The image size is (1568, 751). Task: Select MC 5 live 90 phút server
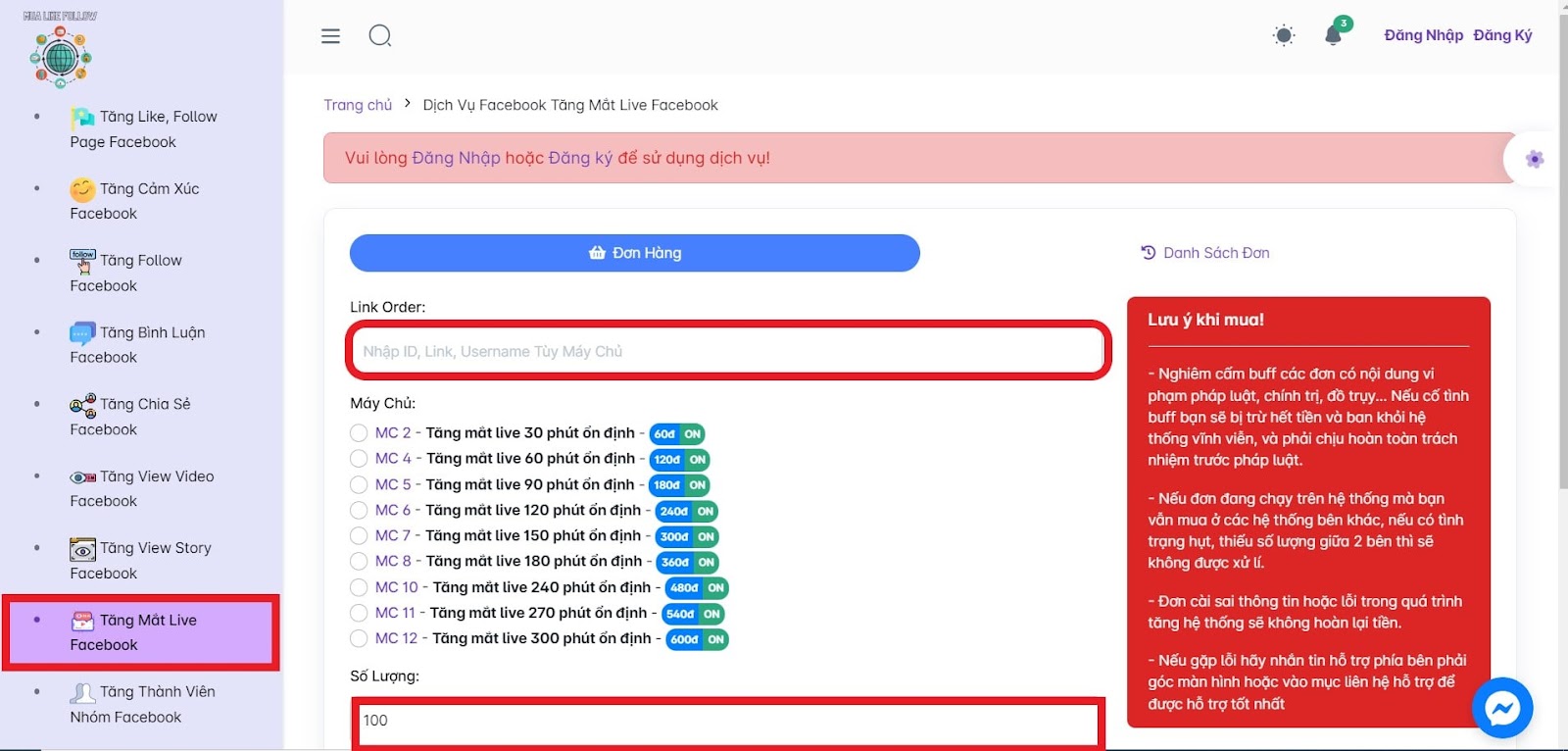click(359, 484)
